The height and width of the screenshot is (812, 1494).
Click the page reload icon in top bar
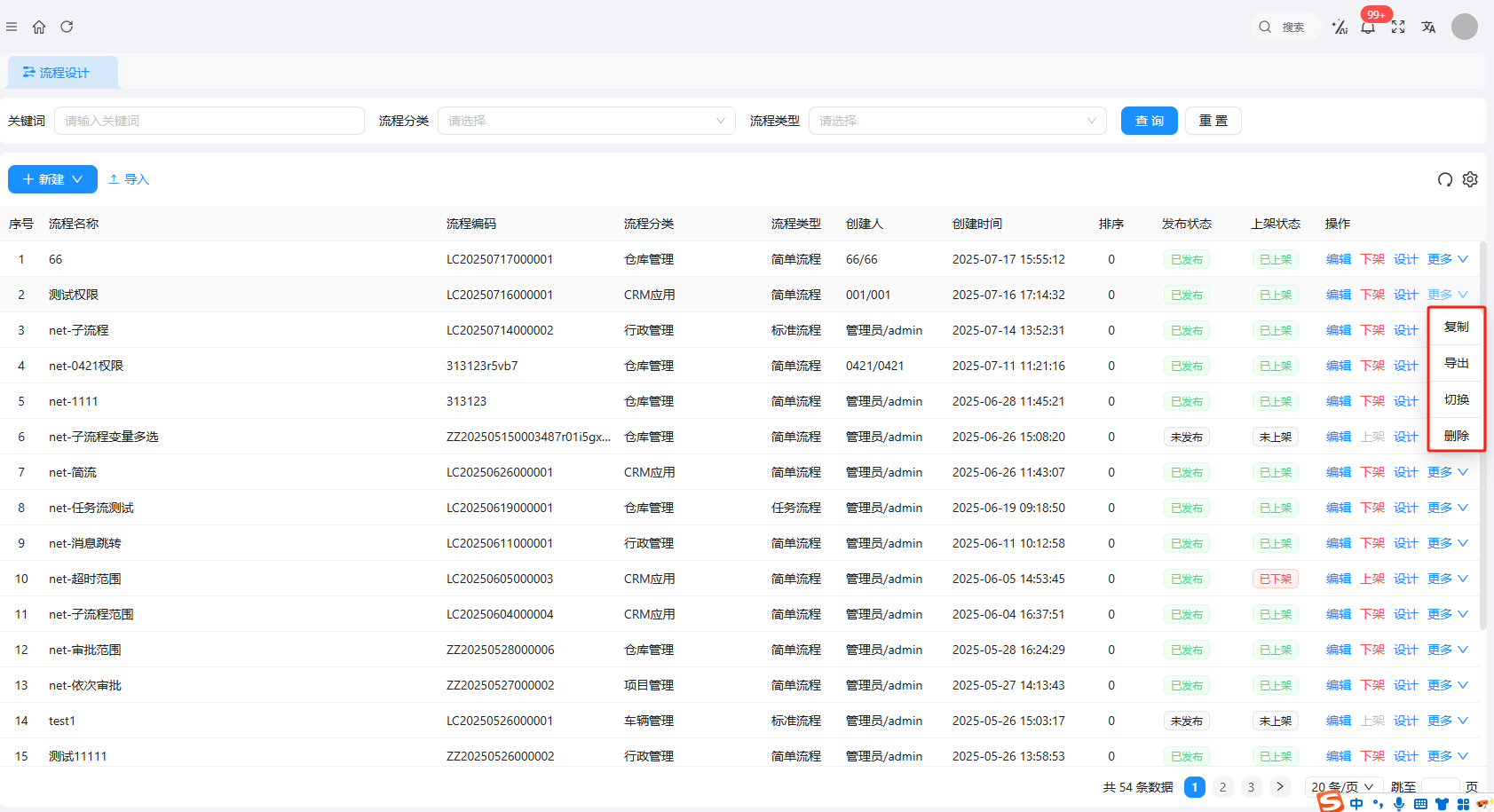67,27
